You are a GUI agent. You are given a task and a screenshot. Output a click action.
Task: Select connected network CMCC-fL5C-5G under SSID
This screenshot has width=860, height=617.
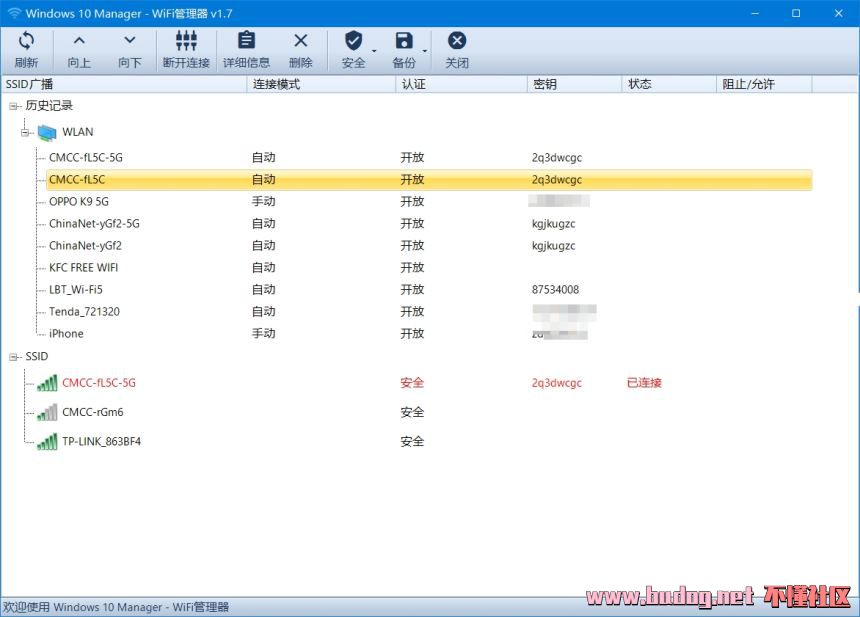click(99, 383)
